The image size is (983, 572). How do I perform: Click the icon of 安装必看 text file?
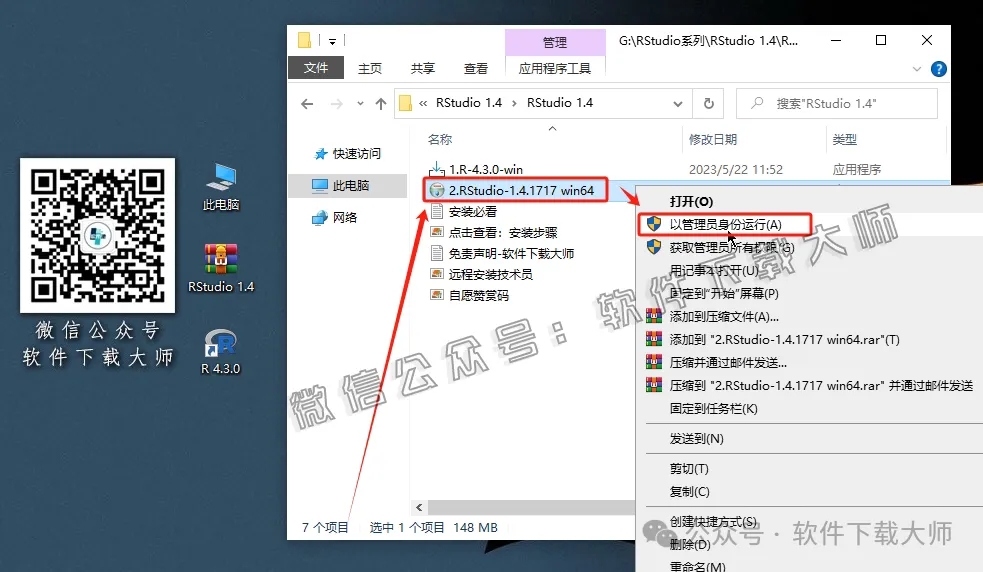pyautogui.click(x=436, y=211)
